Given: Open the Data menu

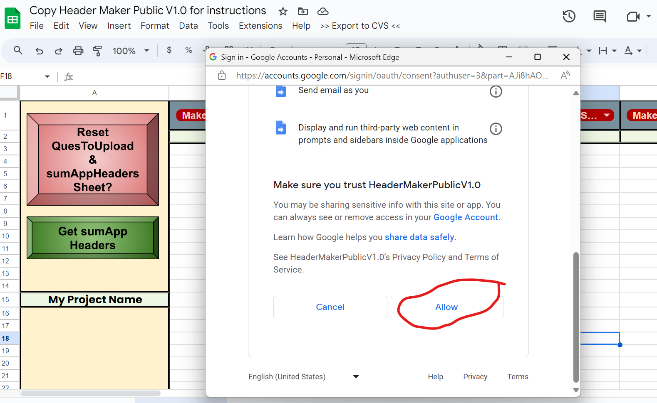Looking at the screenshot, I should [x=189, y=26].
